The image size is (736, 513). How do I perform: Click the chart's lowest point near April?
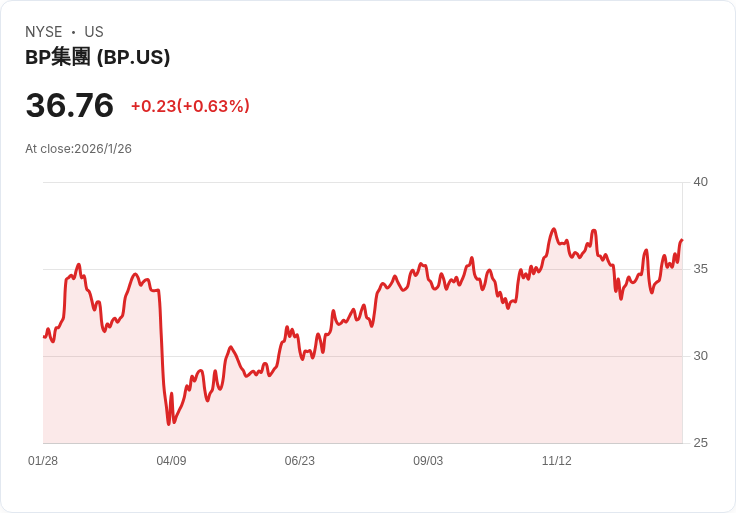[x=169, y=424]
